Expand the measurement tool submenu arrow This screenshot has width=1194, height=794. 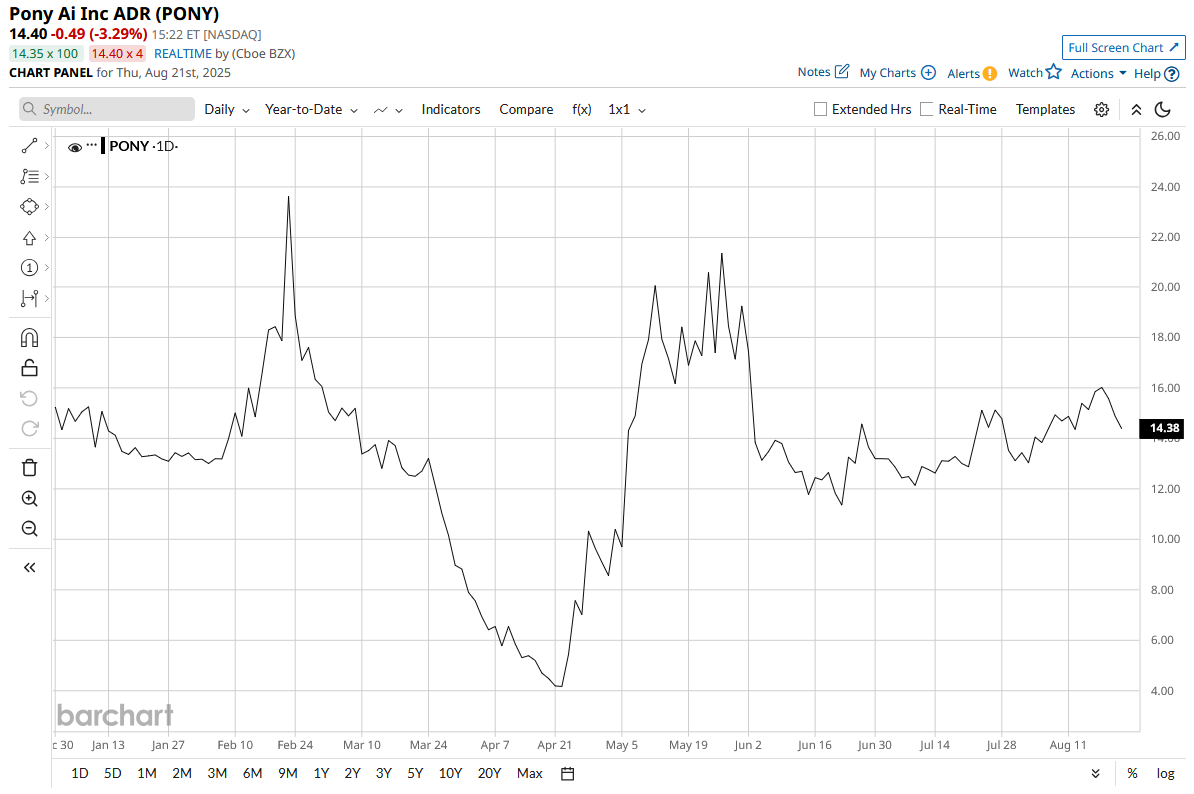tap(46, 298)
